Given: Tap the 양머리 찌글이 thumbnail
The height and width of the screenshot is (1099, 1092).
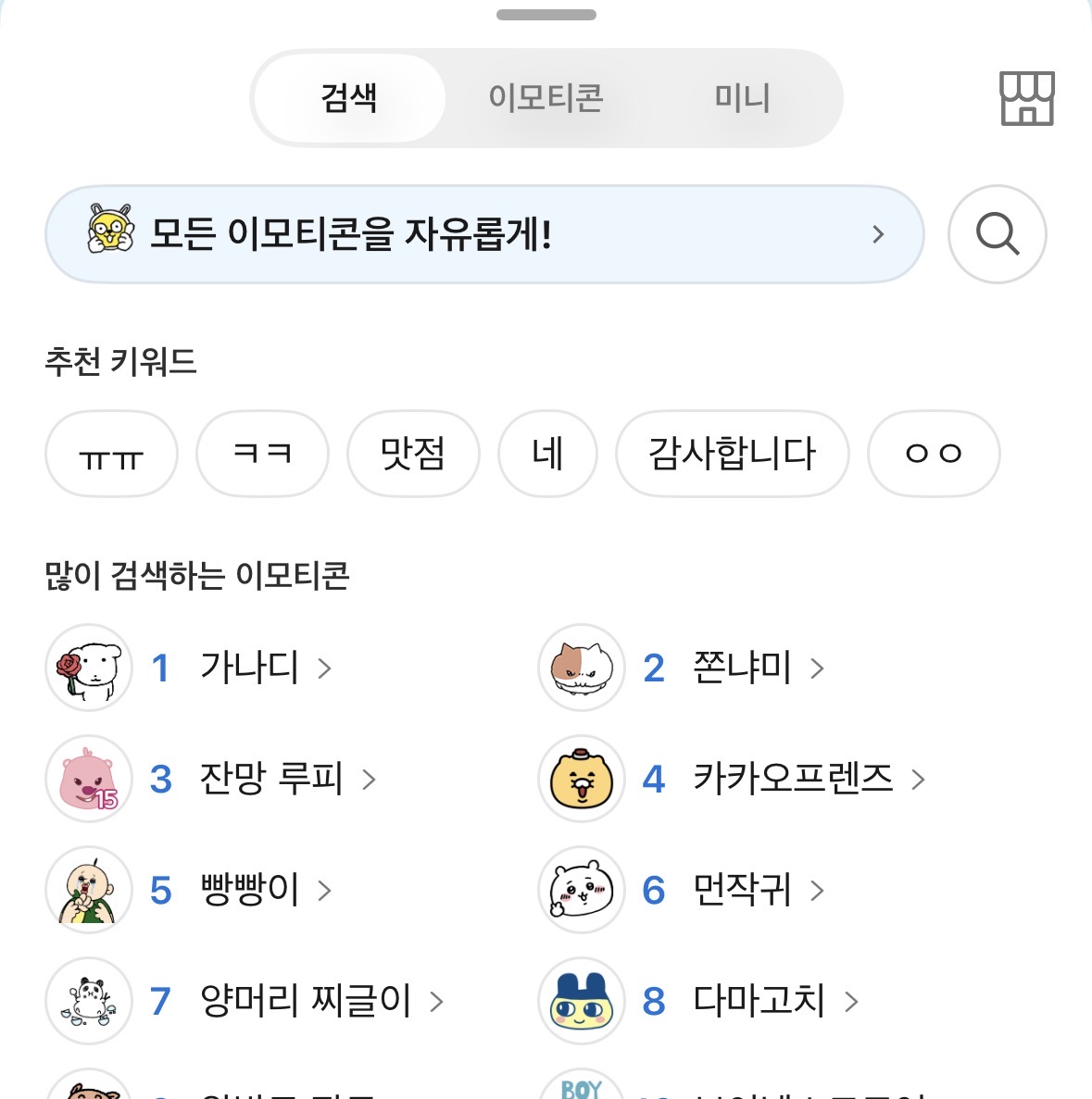Looking at the screenshot, I should pyautogui.click(x=90, y=1001).
